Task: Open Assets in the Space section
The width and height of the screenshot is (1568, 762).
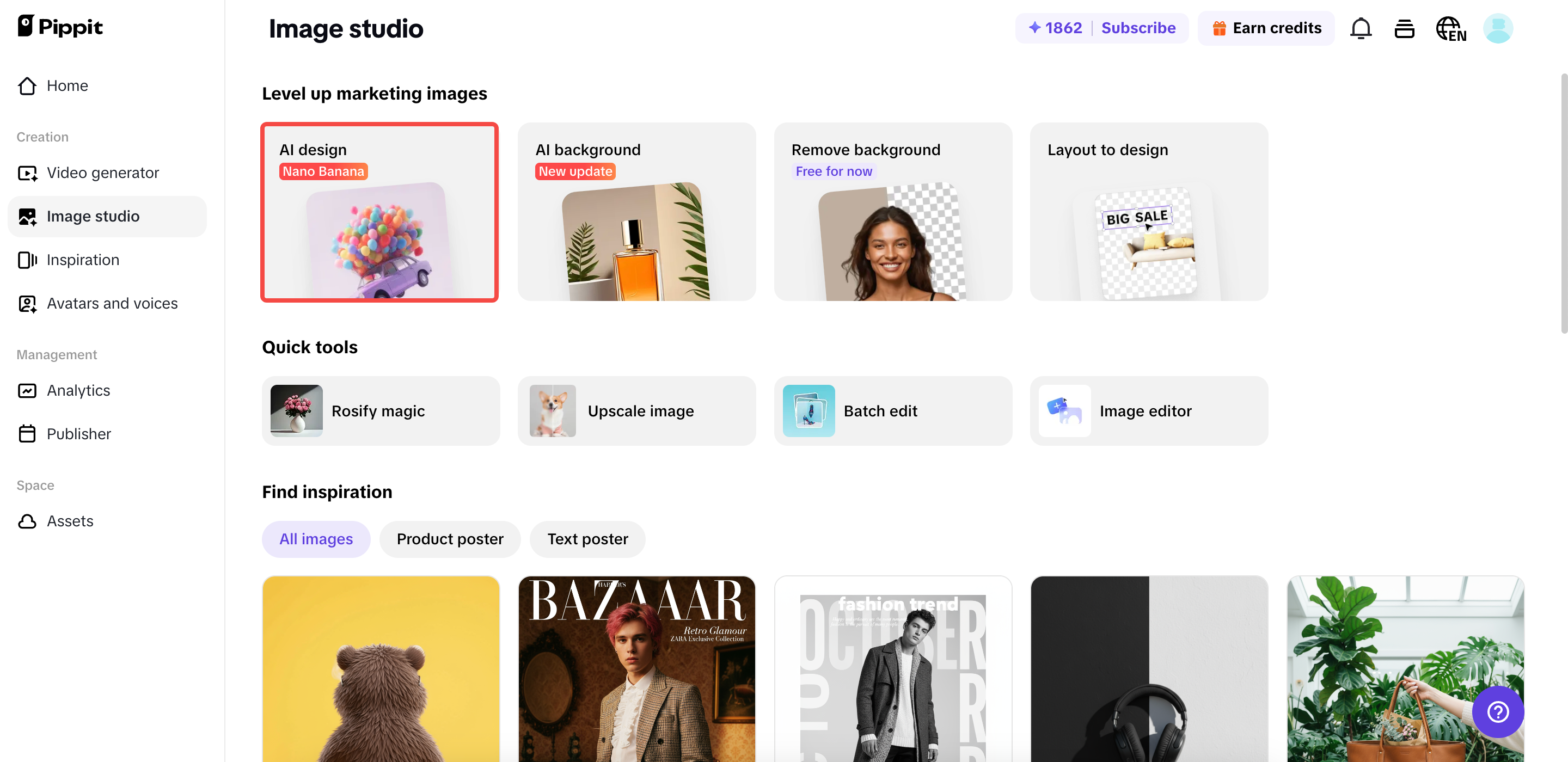Action: pos(70,521)
